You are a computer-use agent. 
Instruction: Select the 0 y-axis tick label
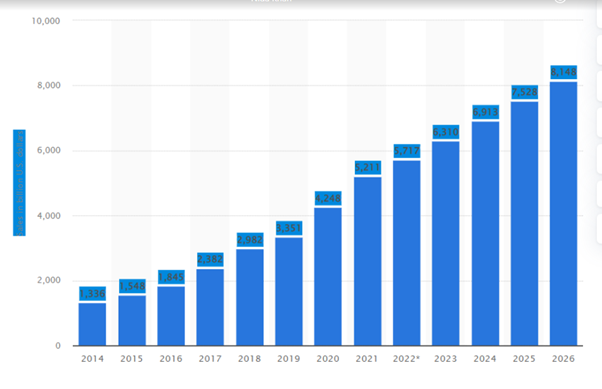(x=58, y=345)
